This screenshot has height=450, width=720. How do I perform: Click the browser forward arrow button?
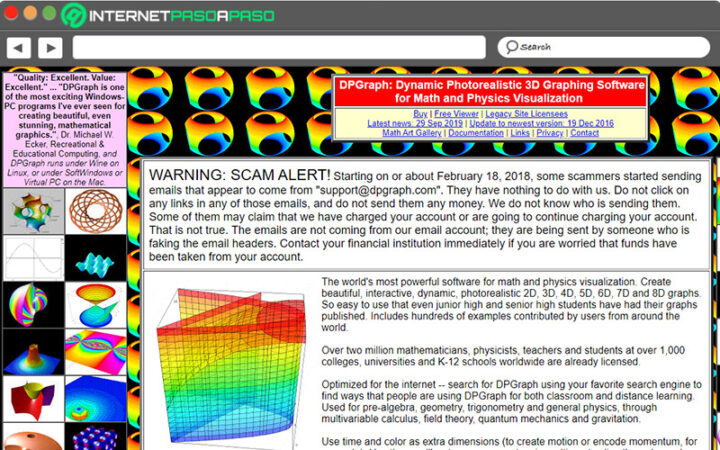click(50, 47)
